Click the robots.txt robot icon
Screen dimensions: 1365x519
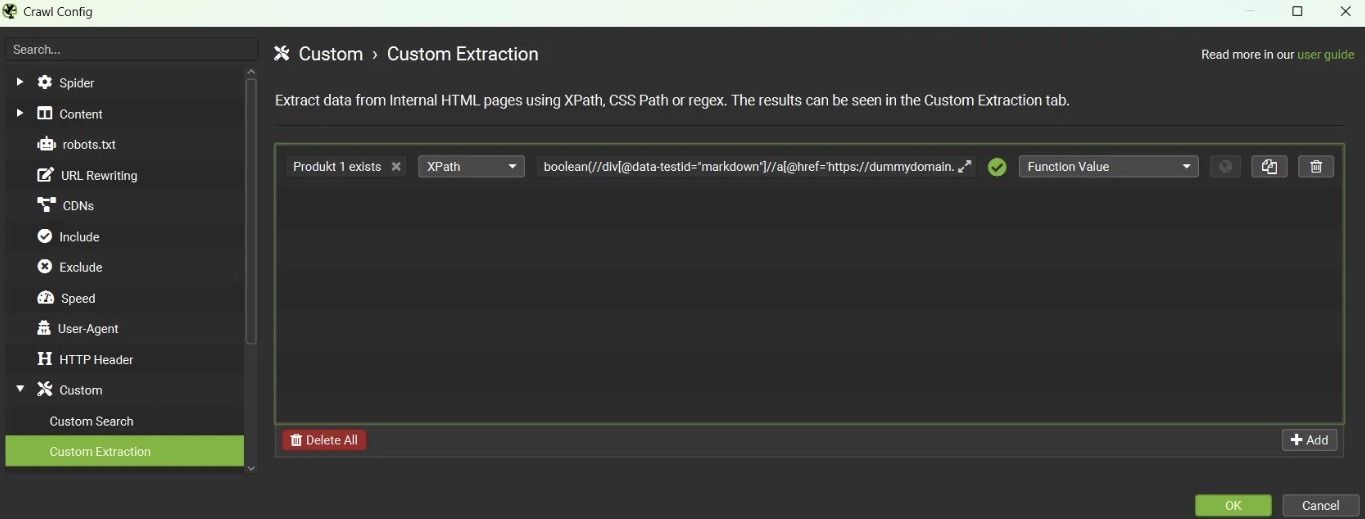[45, 144]
